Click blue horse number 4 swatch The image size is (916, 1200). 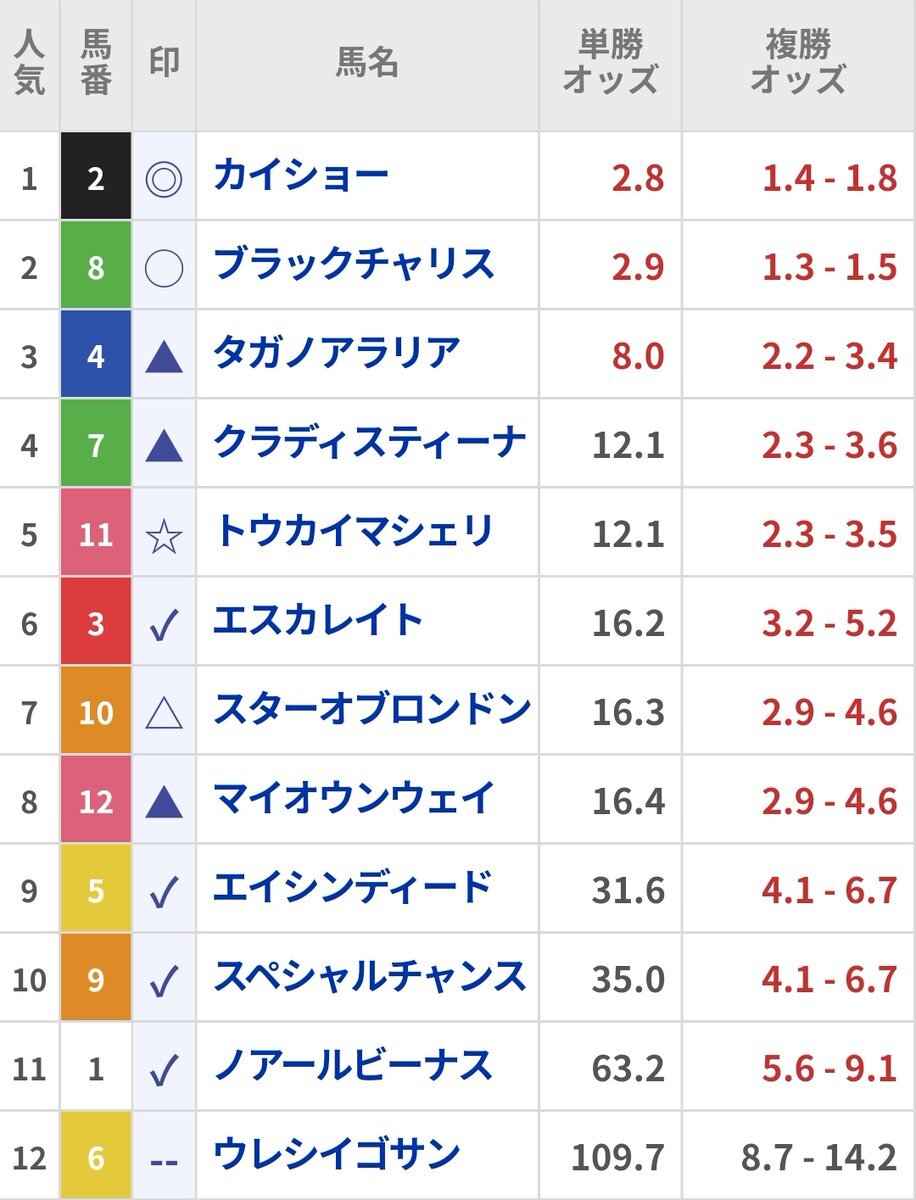point(96,354)
